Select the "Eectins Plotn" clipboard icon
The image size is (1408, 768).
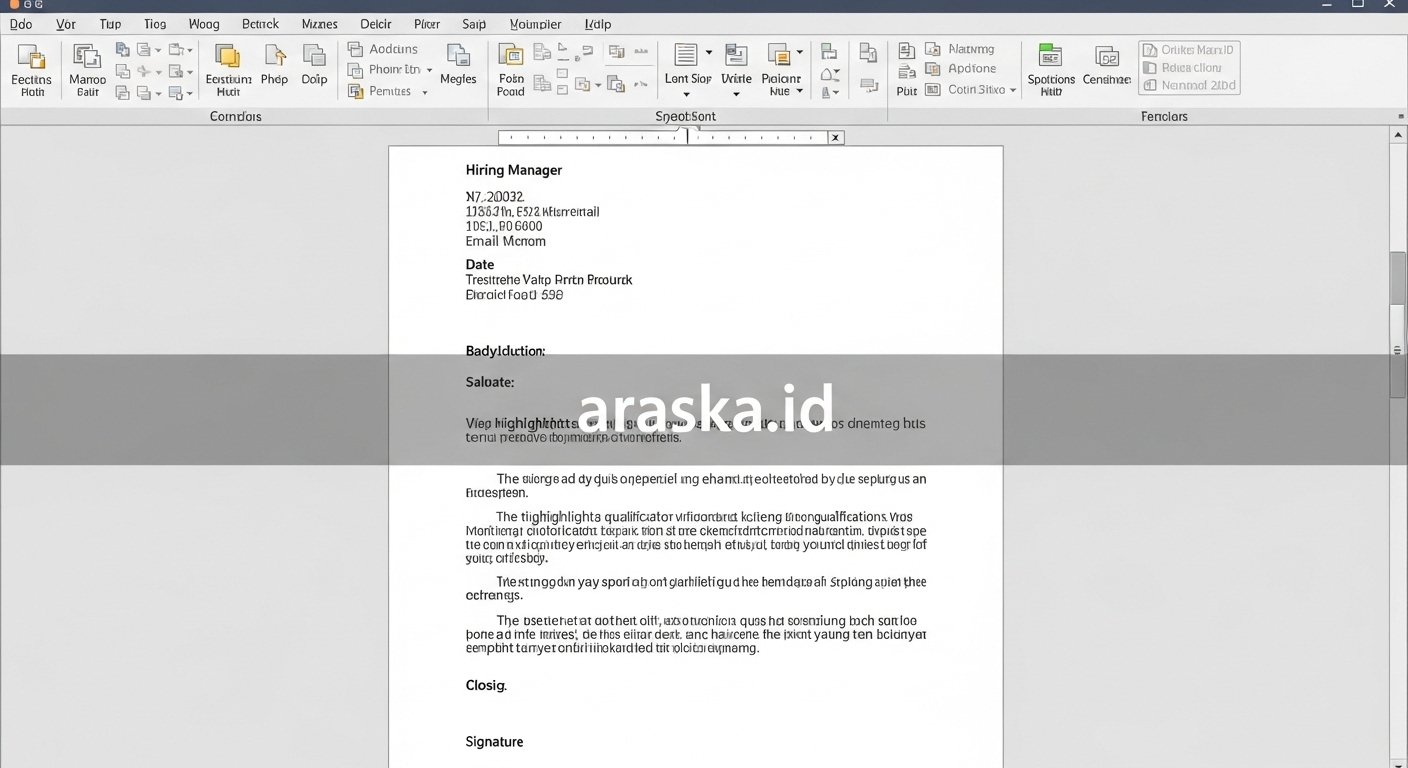pyautogui.click(x=31, y=65)
